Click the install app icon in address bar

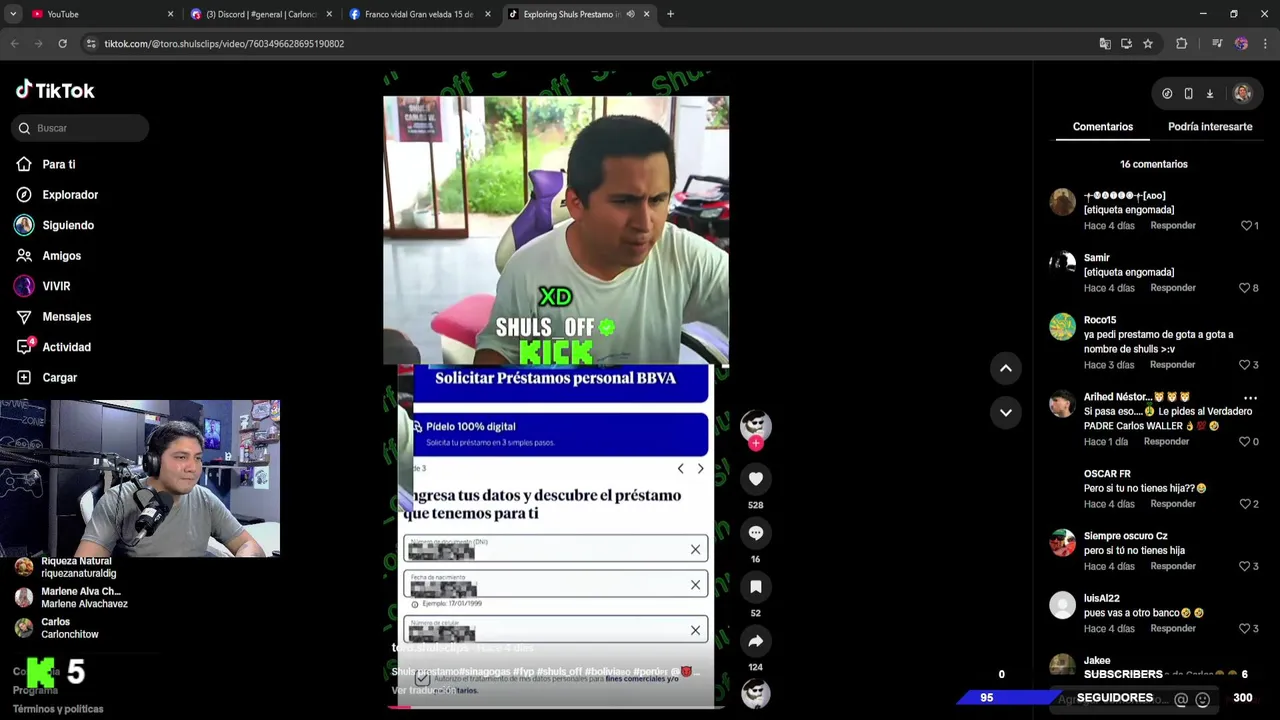pyautogui.click(x=1126, y=44)
